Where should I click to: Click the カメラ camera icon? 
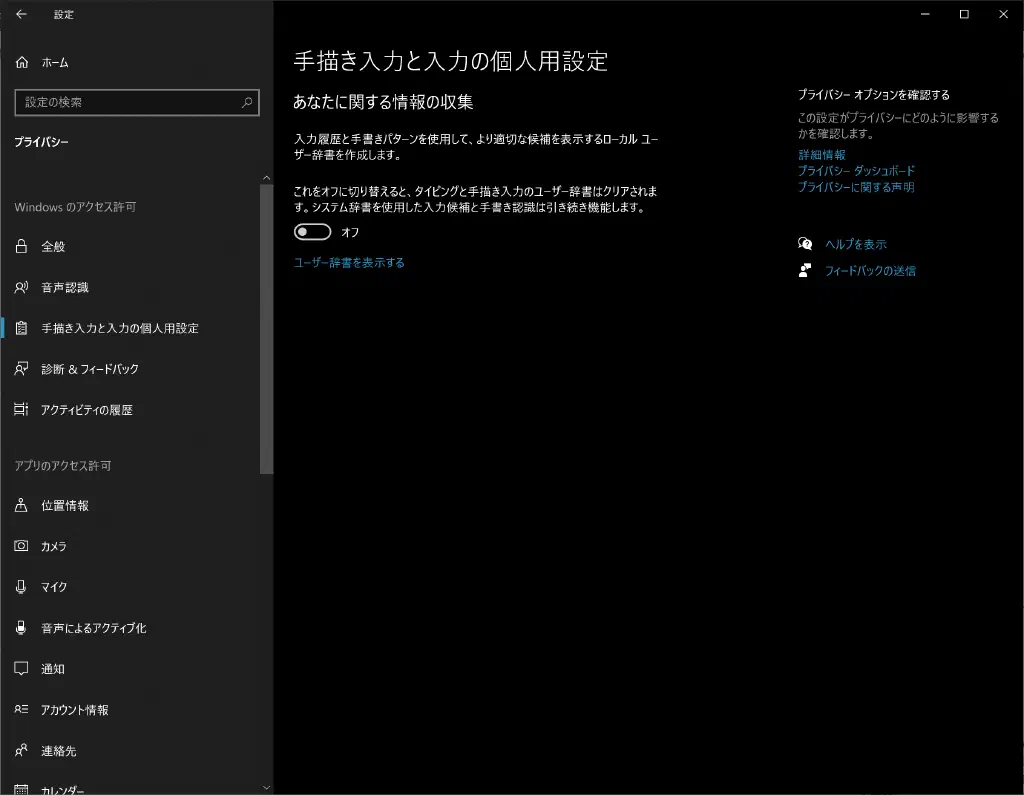[x=21, y=547]
